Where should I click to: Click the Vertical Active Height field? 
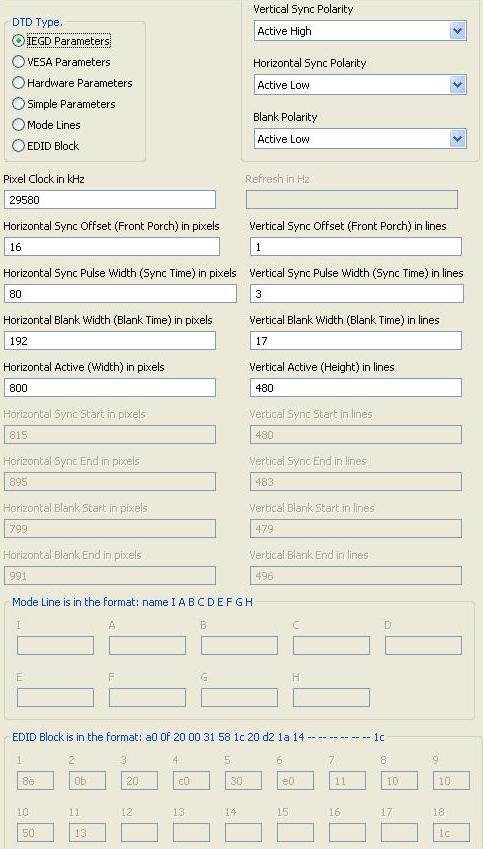[x=356, y=388]
